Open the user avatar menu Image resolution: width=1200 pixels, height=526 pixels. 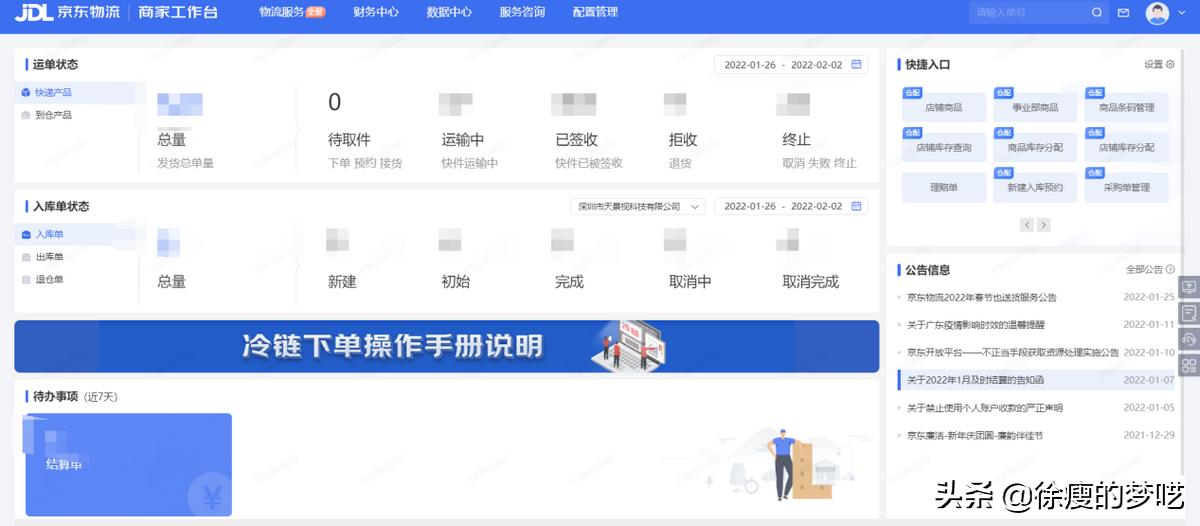[1157, 13]
